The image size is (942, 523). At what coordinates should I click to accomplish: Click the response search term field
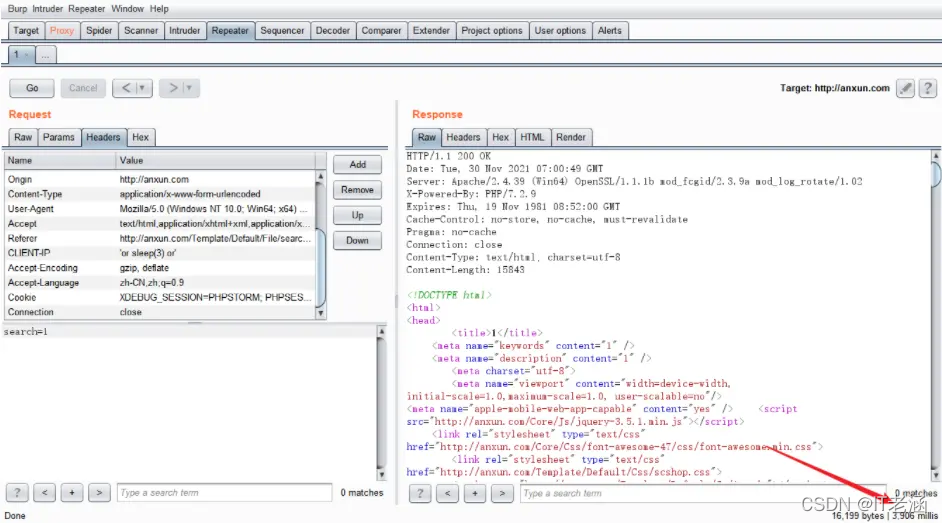point(703,494)
